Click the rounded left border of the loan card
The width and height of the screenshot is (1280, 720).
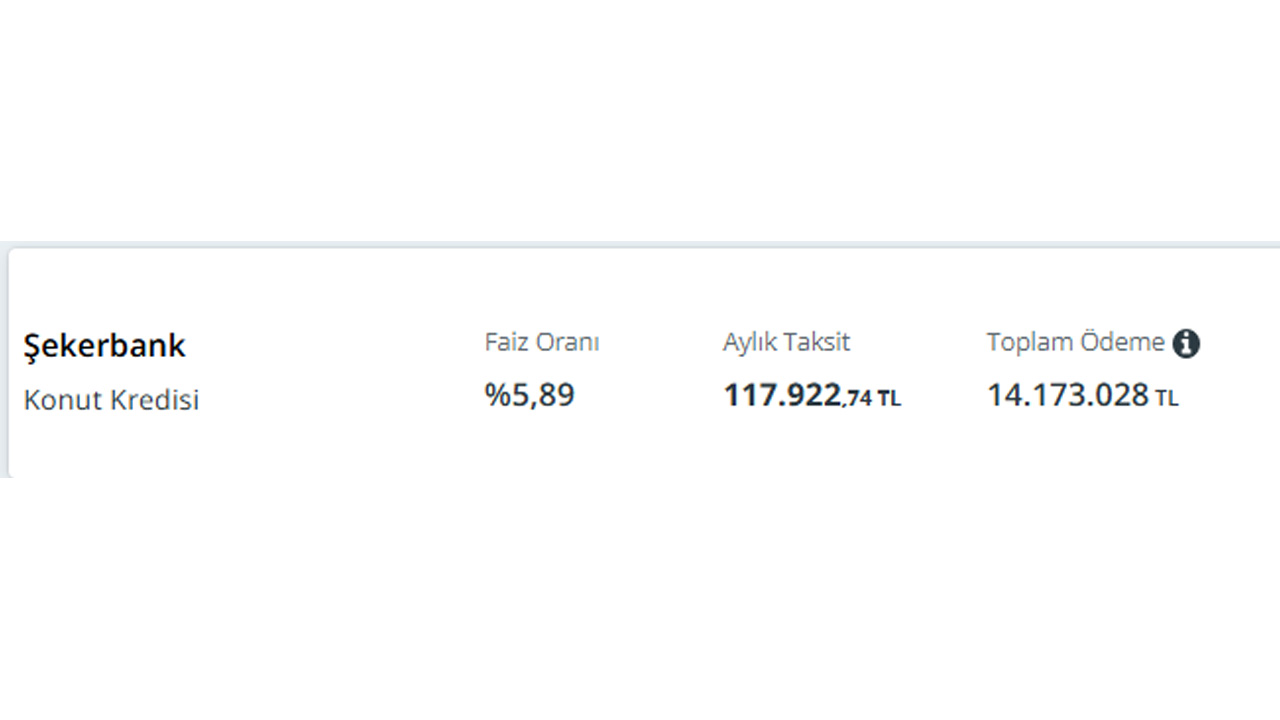tap(9, 362)
